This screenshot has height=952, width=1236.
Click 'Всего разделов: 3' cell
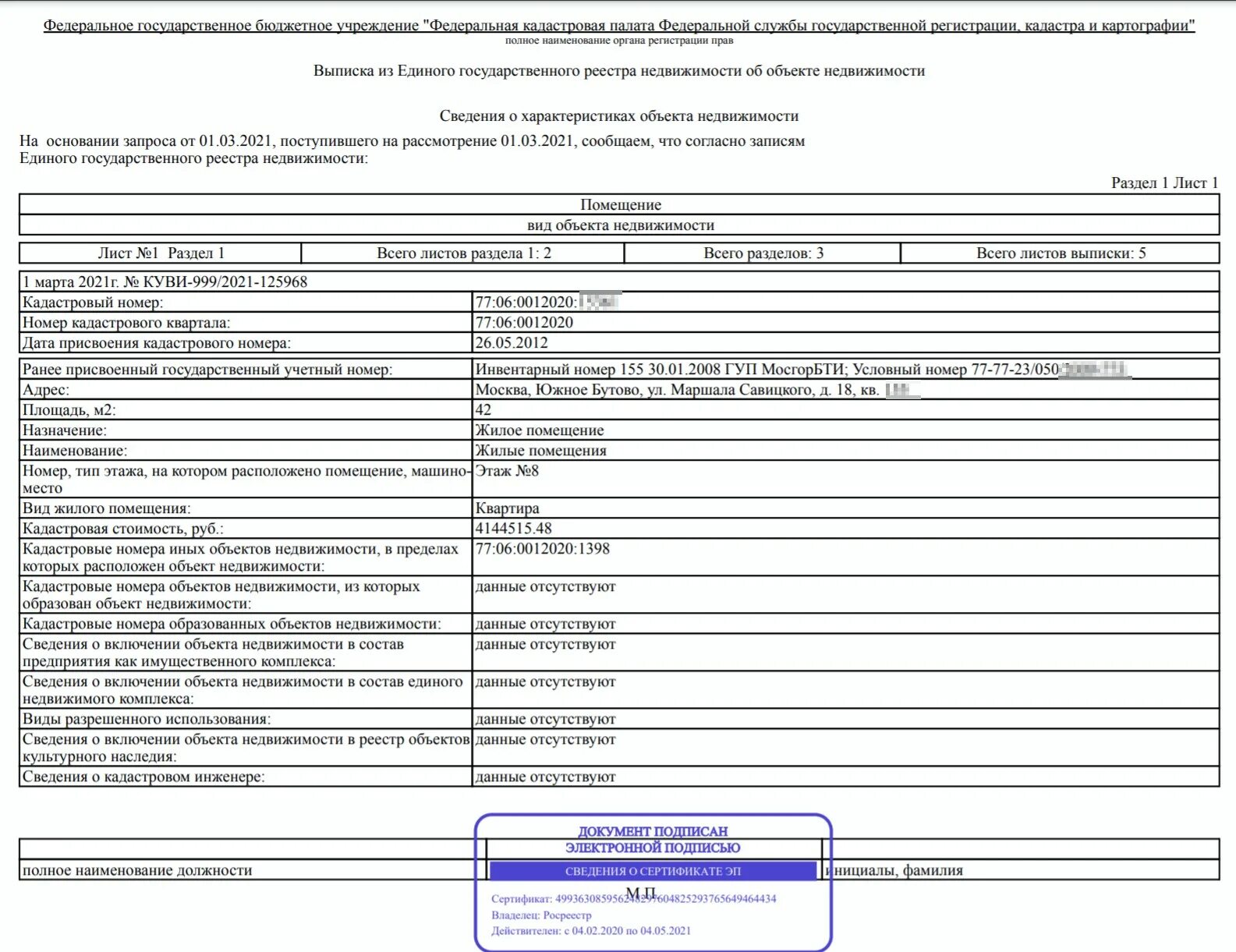click(x=763, y=253)
